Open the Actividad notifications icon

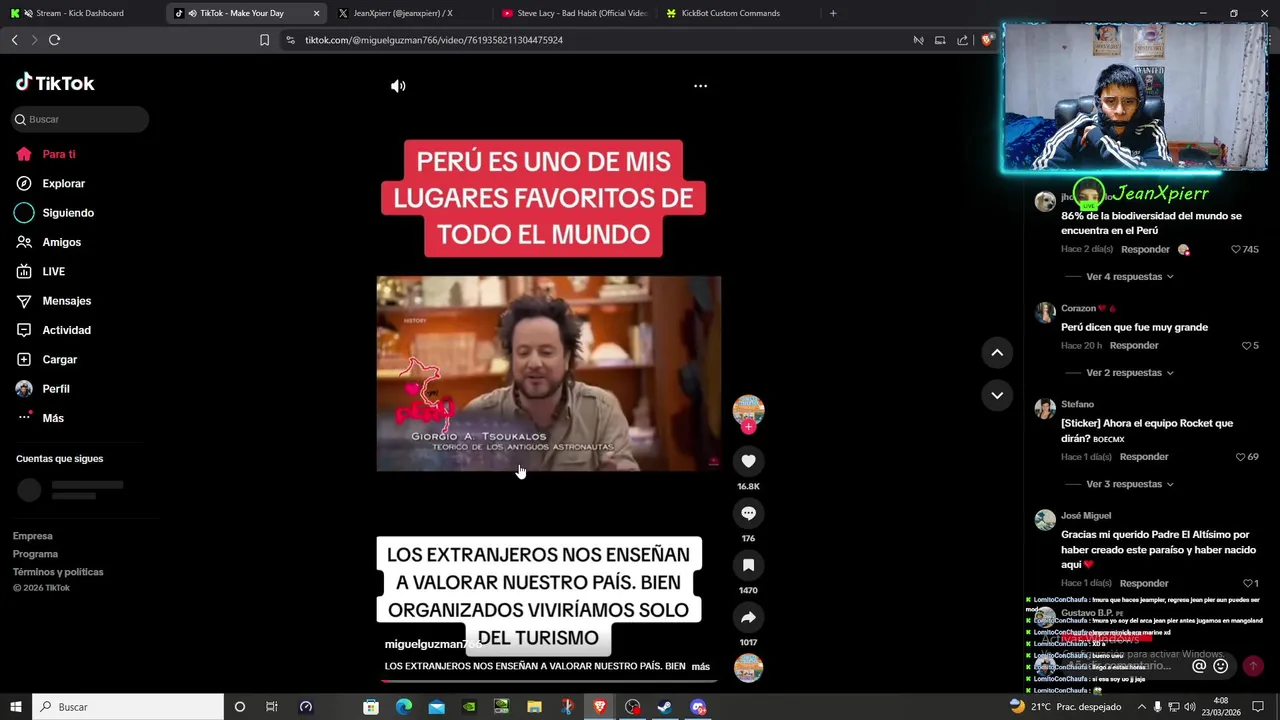coord(24,330)
